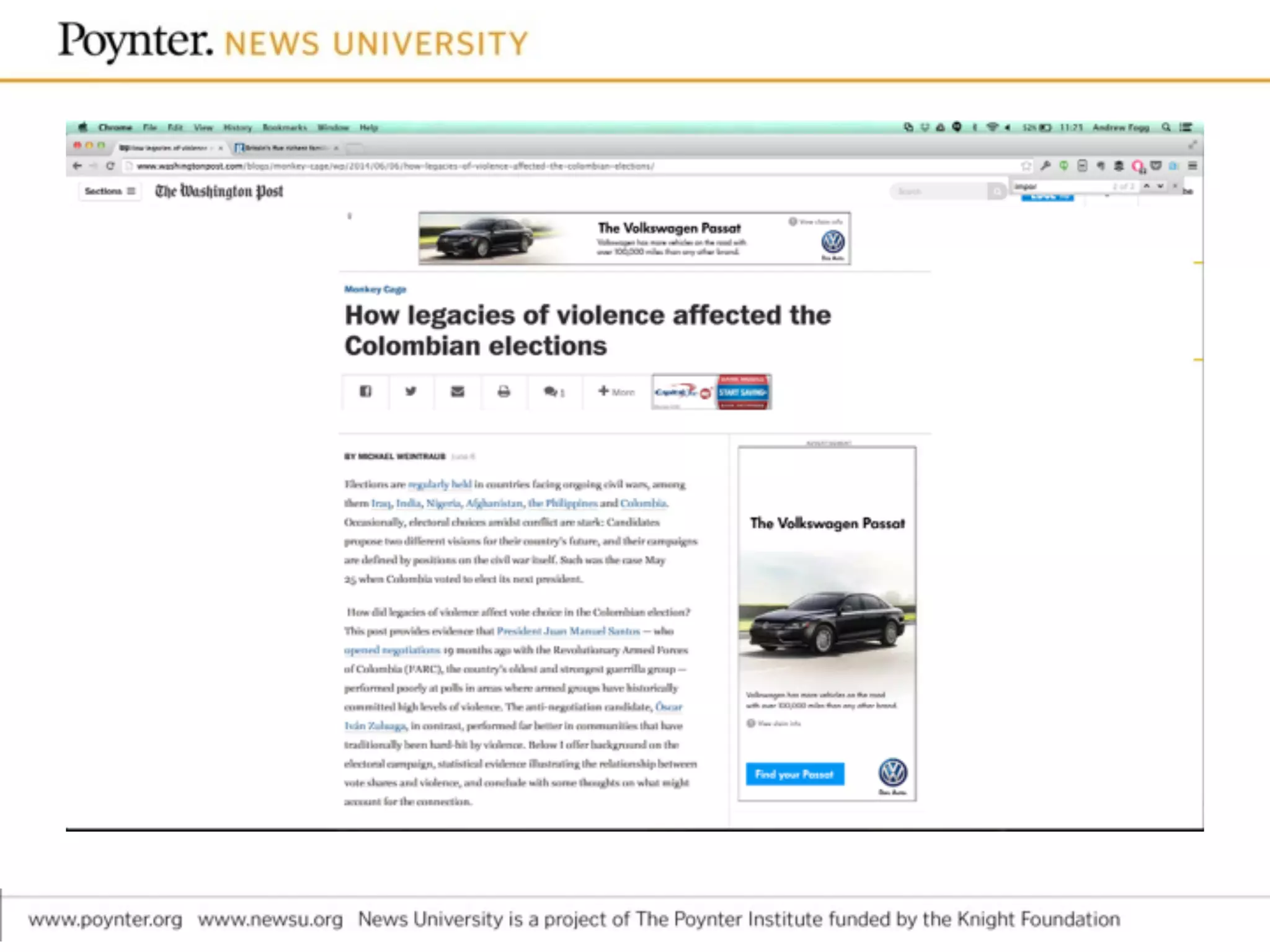
Task: Expand the More sharing options
Action: [x=616, y=391]
